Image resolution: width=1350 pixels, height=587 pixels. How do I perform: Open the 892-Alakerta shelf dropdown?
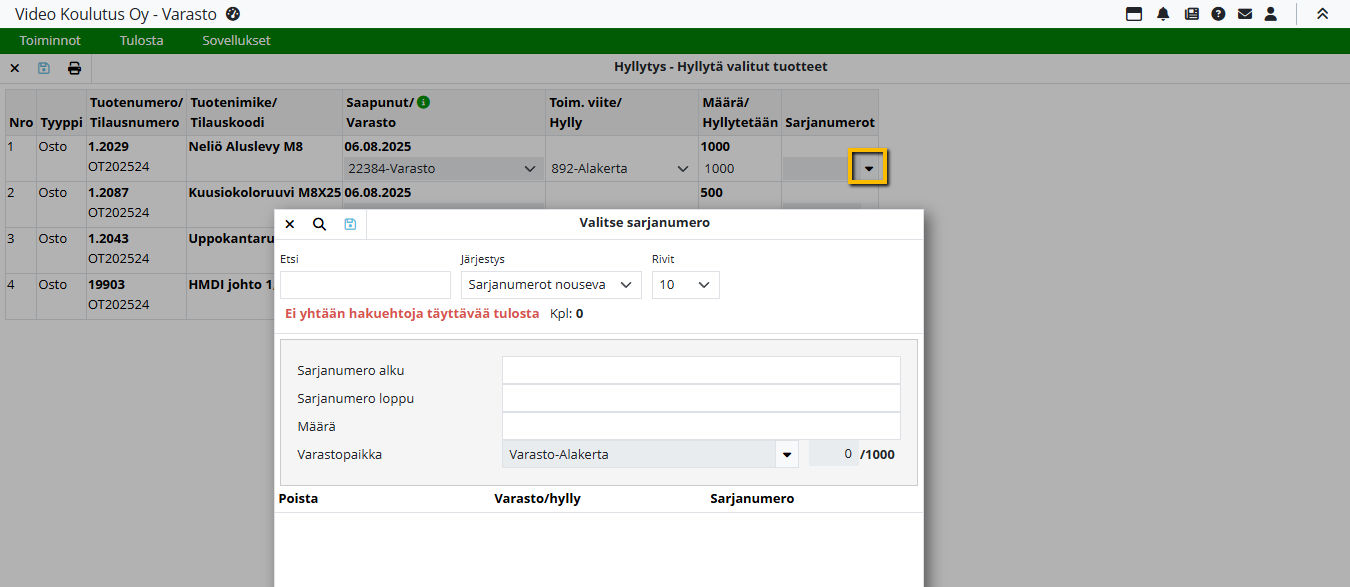tap(620, 169)
